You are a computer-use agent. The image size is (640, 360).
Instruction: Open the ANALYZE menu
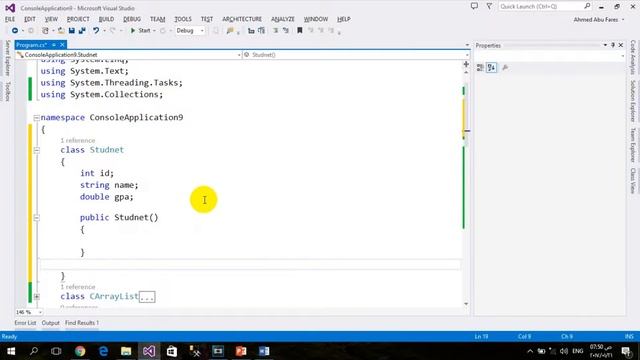pos(283,19)
